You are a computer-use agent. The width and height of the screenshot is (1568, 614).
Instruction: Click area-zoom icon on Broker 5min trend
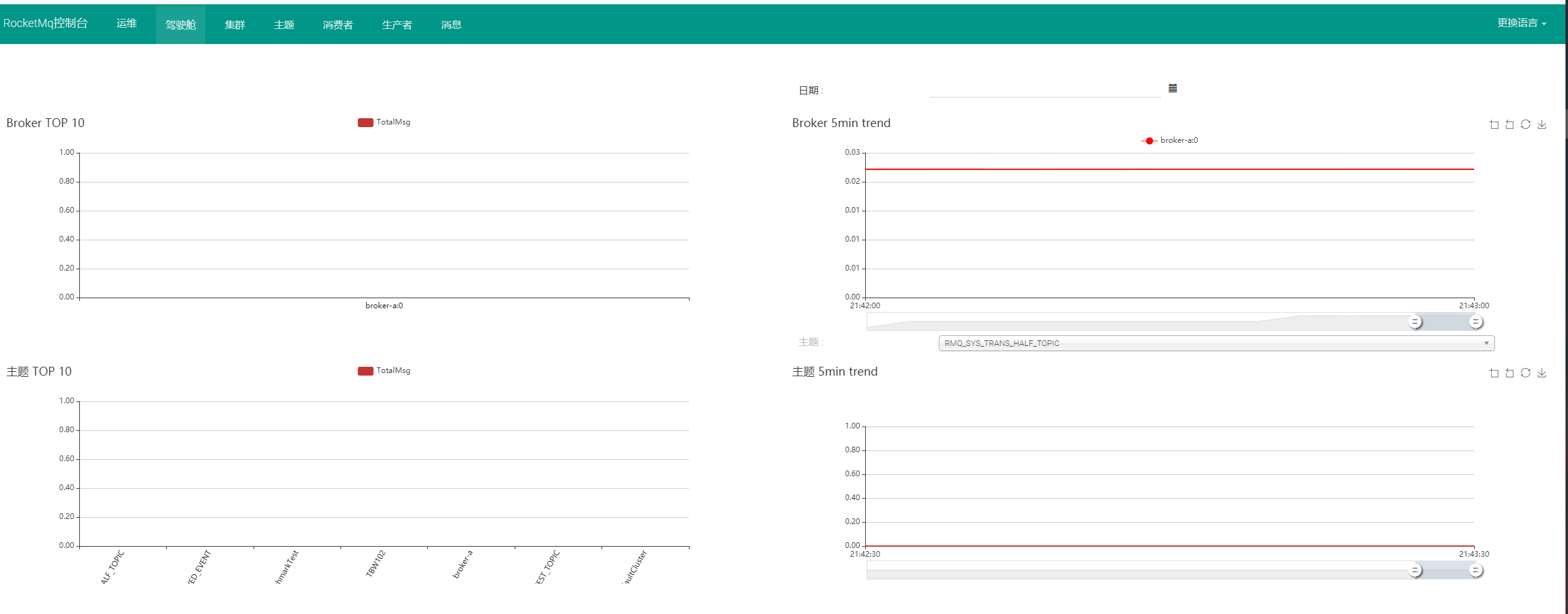click(x=1494, y=125)
